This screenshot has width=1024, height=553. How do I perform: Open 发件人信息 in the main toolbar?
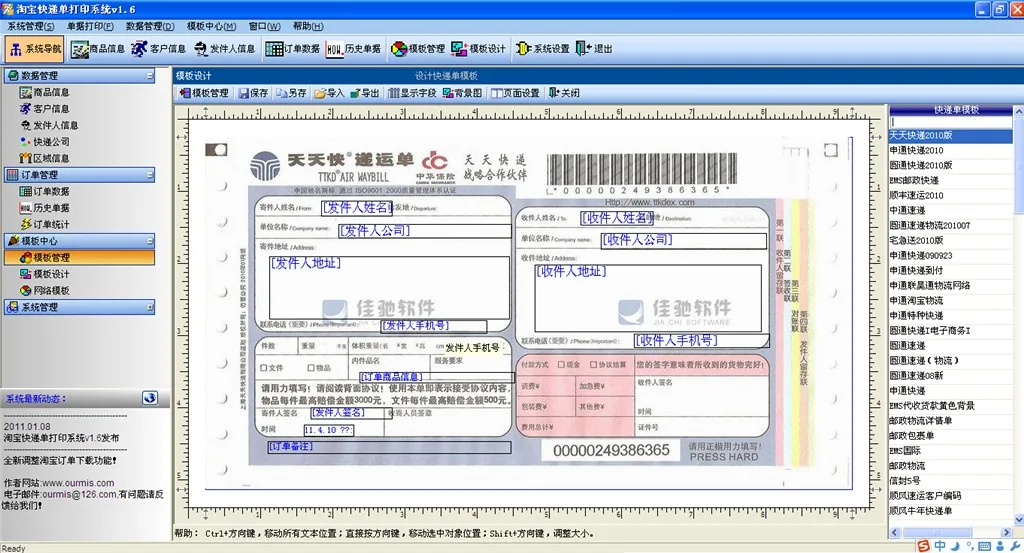click(224, 49)
